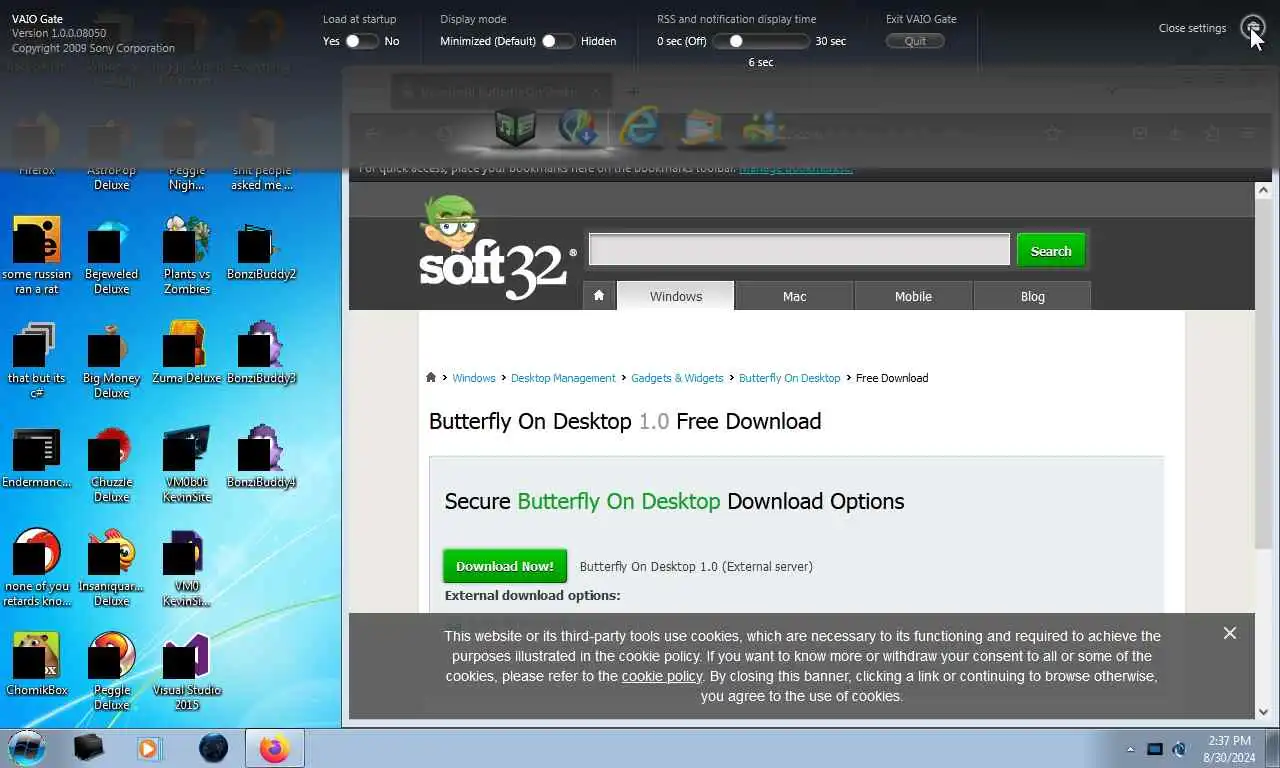This screenshot has height=768, width=1280.
Task: Select the BonziBuddy3 desktop icon
Action: pos(261,352)
